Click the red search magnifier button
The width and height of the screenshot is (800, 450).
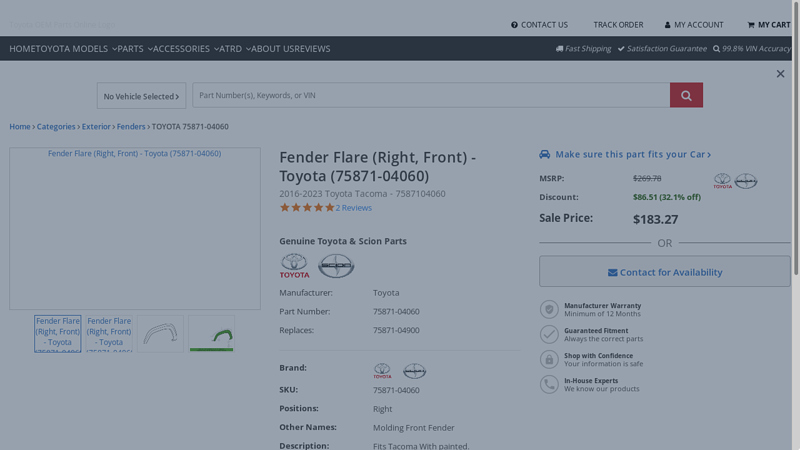pyautogui.click(x=686, y=95)
